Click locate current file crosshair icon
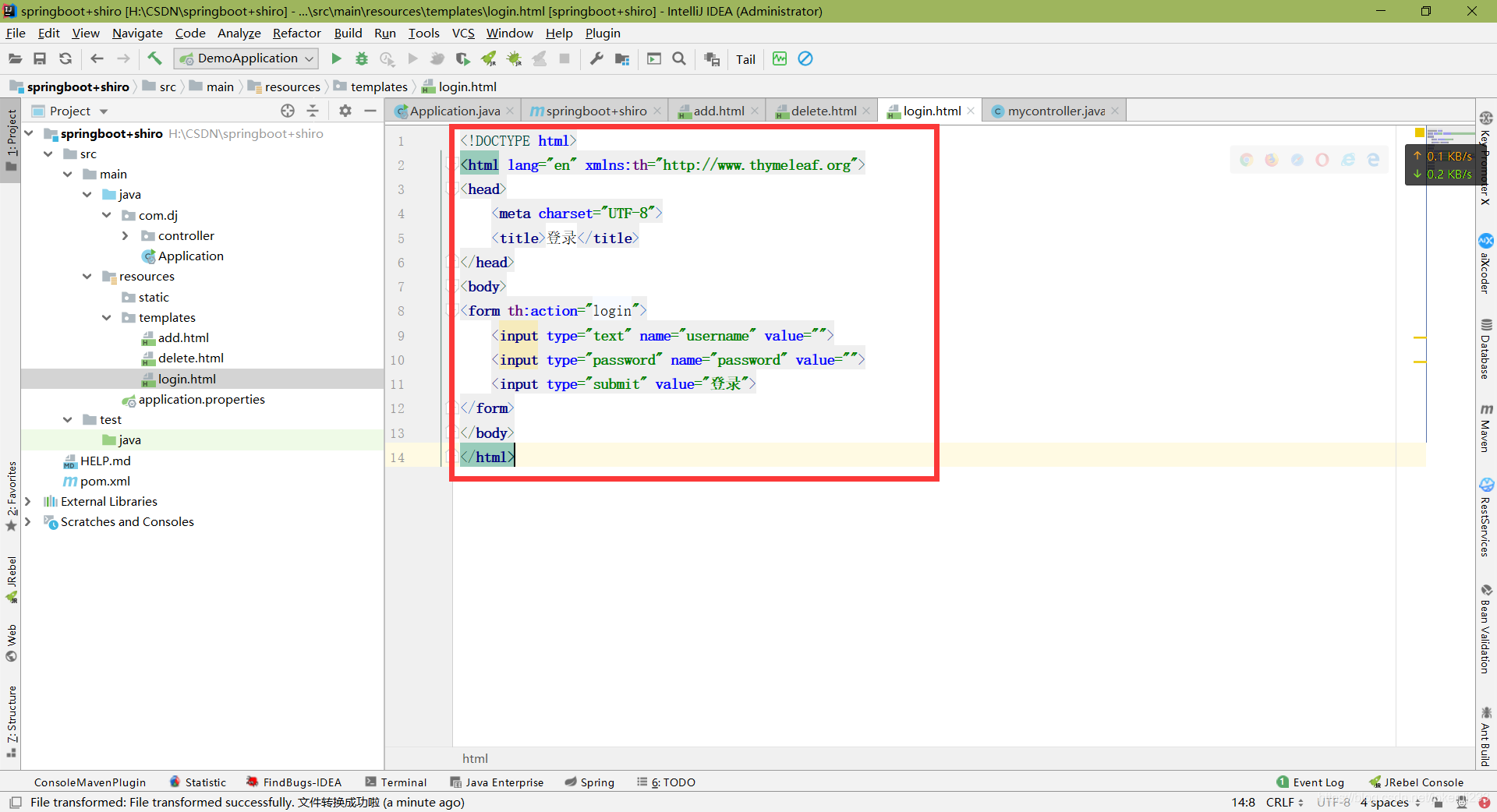Screen dimensions: 1497x812 pyautogui.click(x=288, y=111)
